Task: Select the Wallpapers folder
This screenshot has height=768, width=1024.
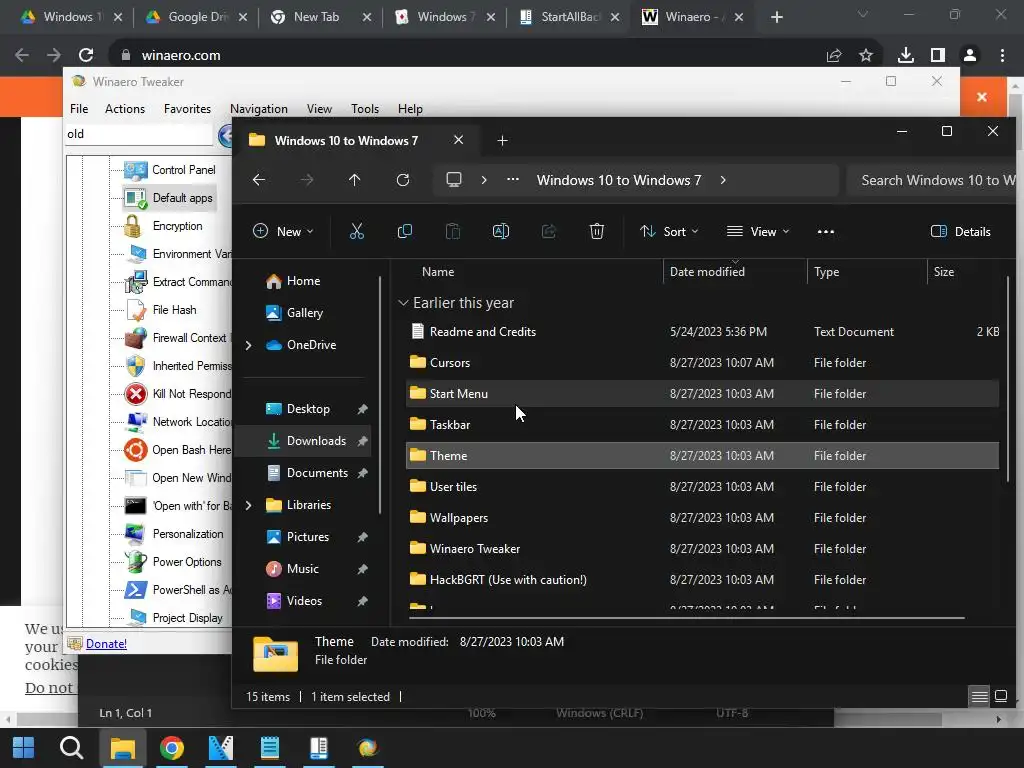Action: (x=702, y=518)
